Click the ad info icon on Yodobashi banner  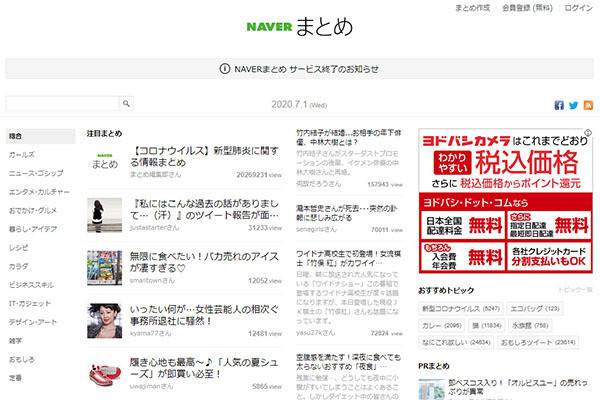[x=588, y=133]
